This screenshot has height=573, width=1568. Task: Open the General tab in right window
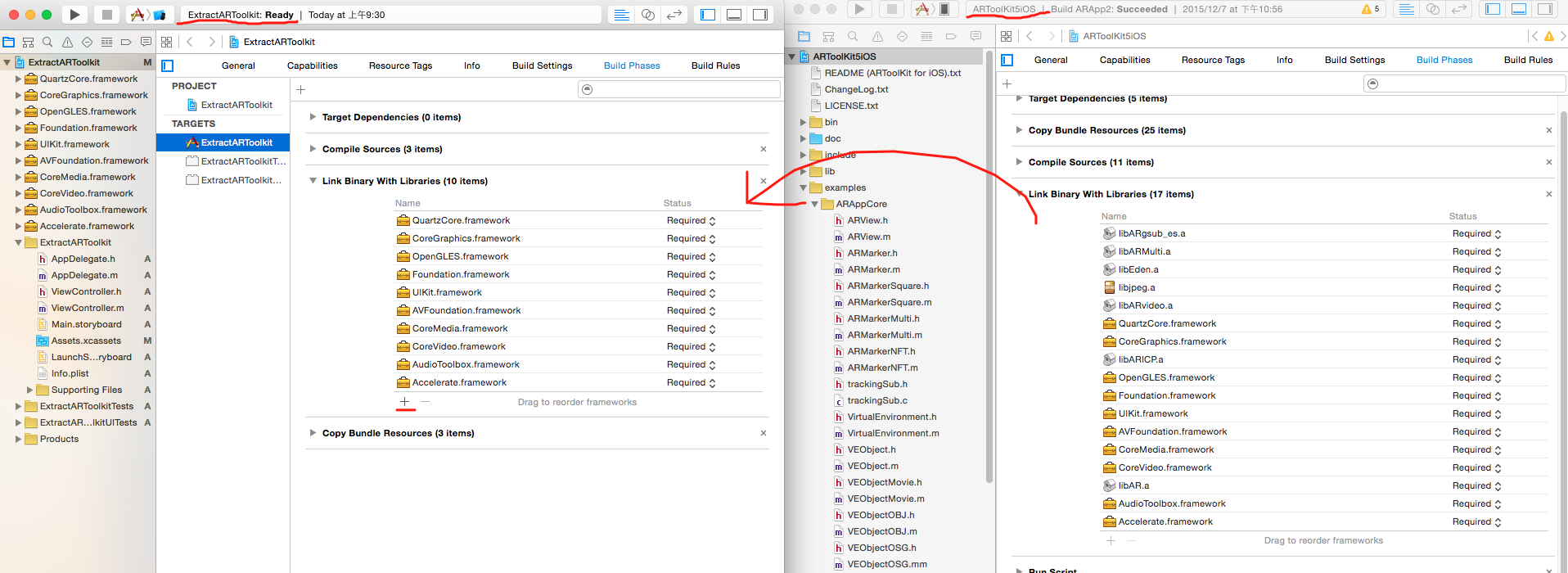coord(1050,60)
